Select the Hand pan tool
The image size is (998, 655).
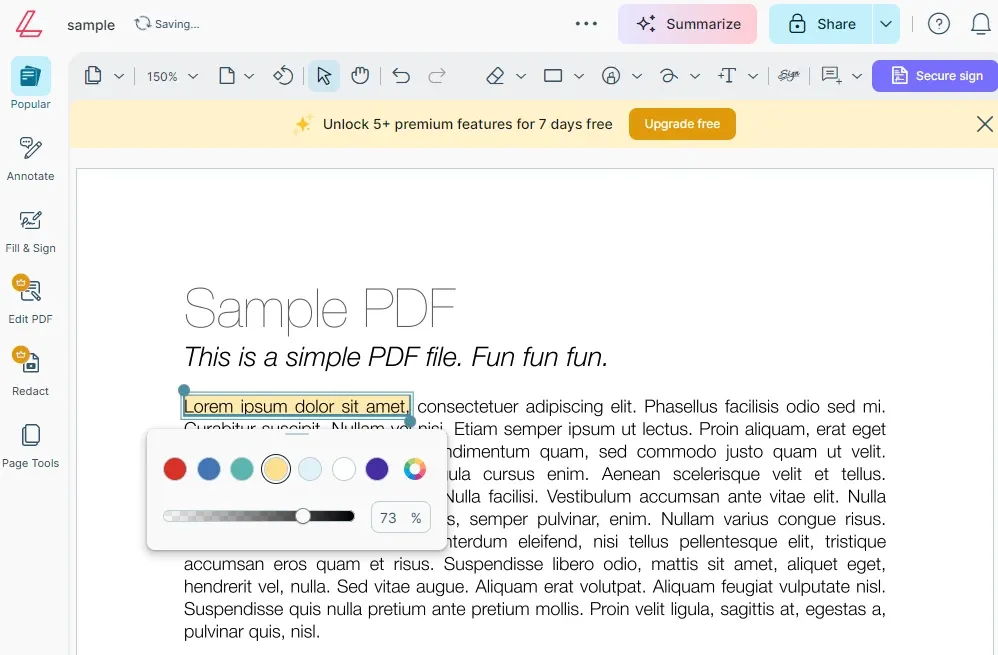tap(360, 75)
